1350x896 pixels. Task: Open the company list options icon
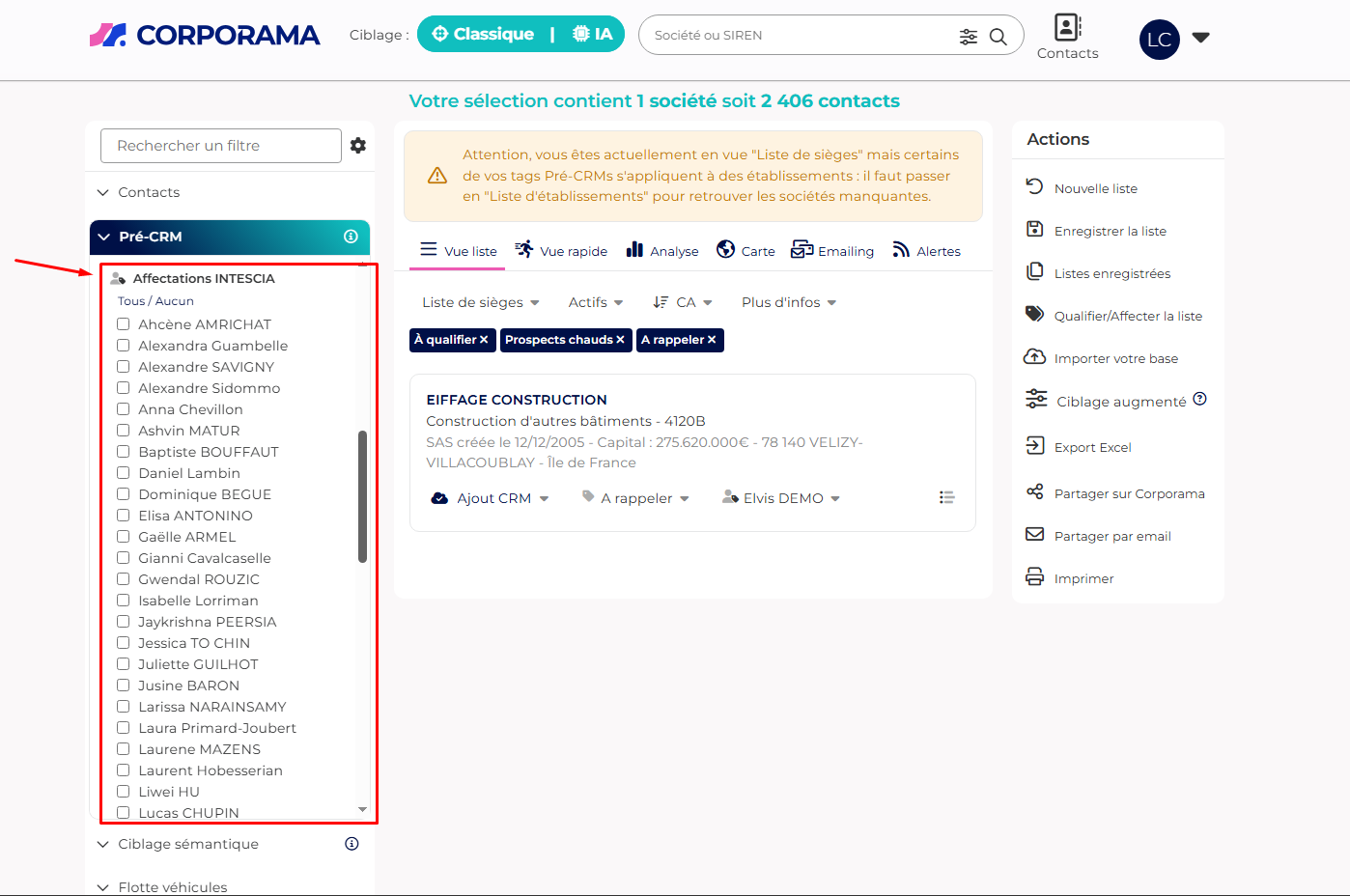point(946,497)
